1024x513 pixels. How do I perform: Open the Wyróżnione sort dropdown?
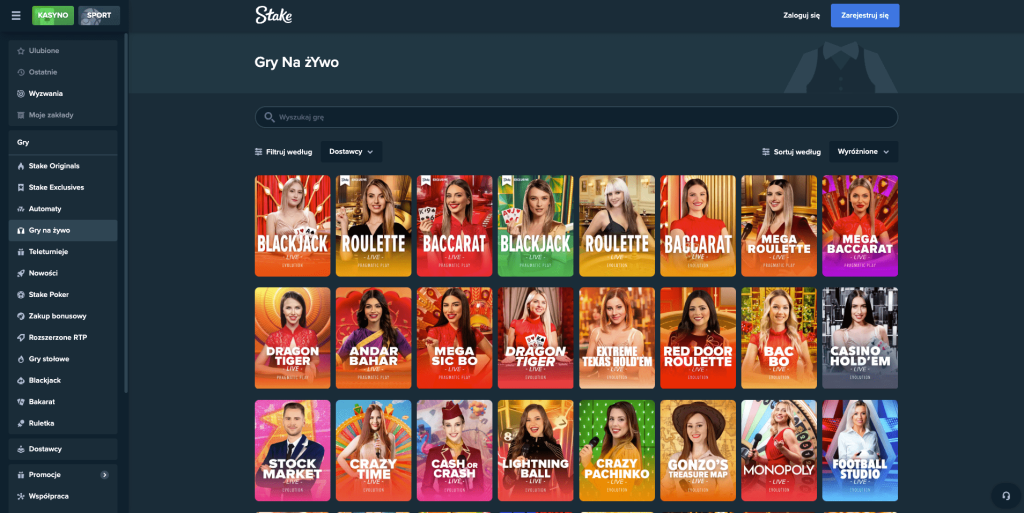pos(863,151)
